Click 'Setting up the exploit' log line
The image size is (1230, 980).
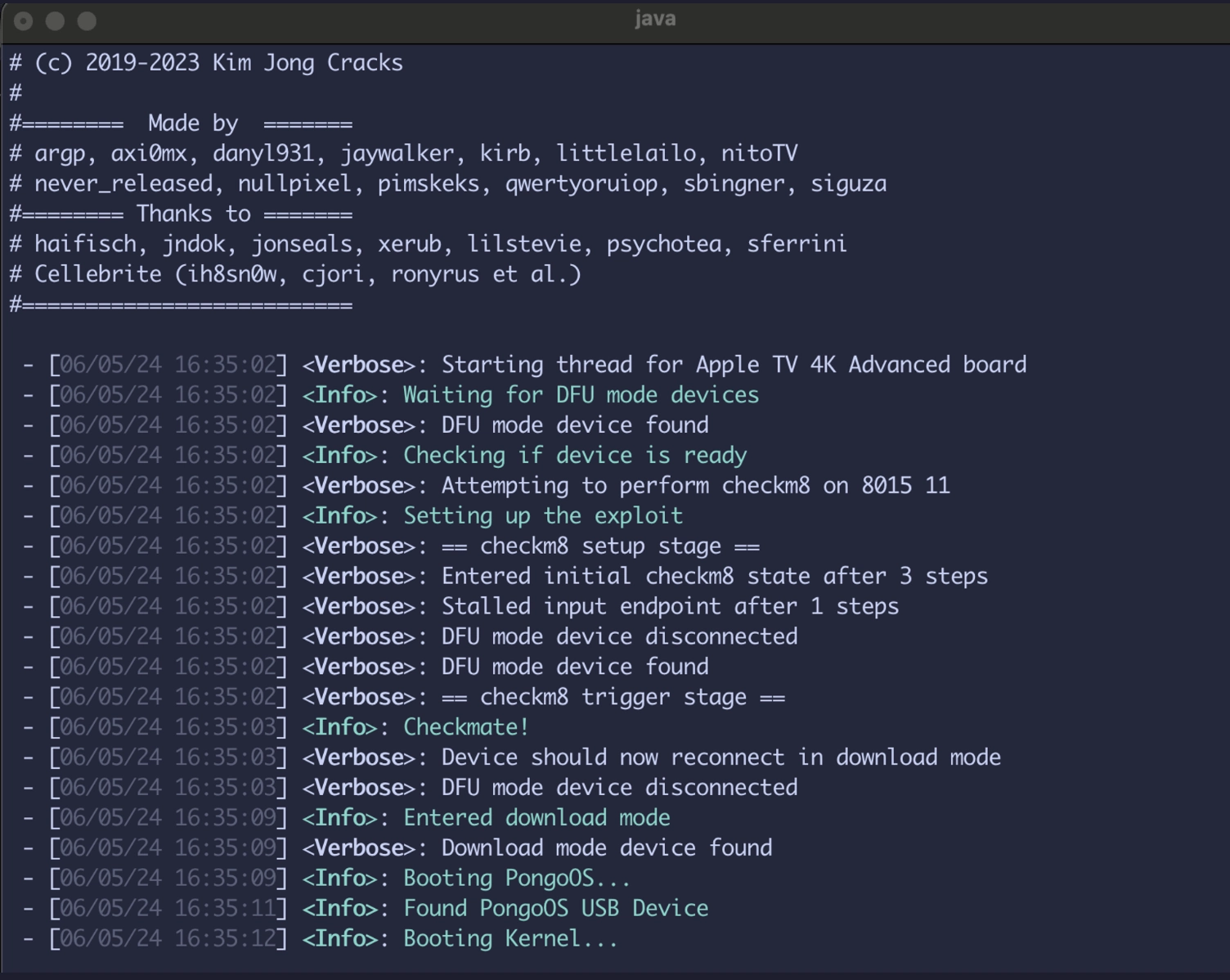543,516
